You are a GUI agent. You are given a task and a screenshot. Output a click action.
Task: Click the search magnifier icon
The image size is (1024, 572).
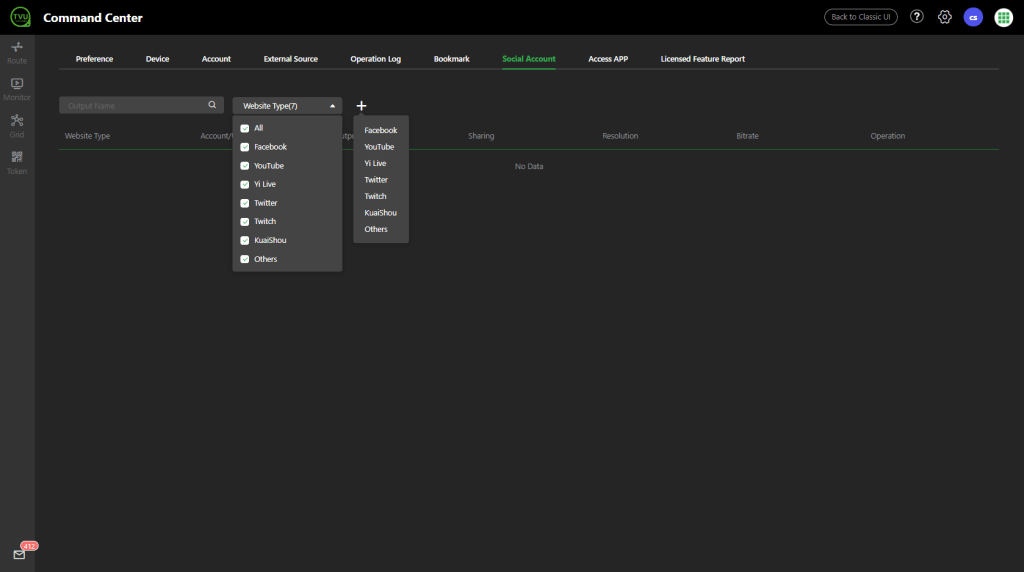[212, 105]
